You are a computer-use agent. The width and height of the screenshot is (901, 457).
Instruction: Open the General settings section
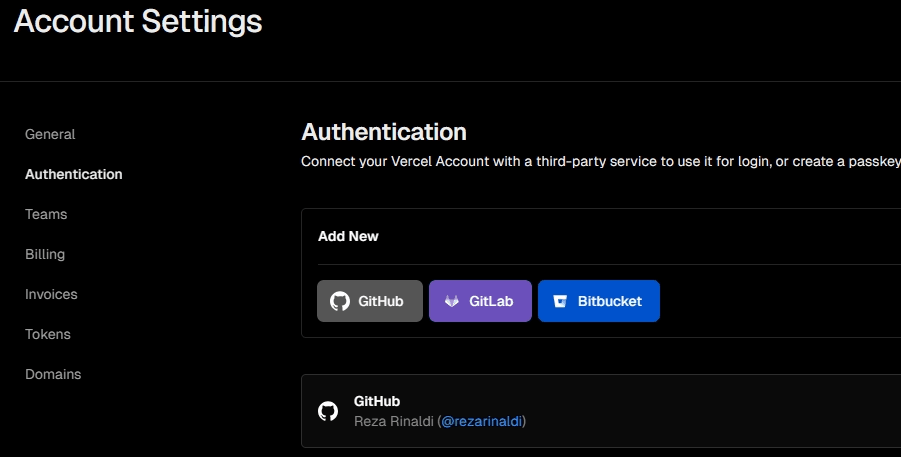pyautogui.click(x=50, y=134)
